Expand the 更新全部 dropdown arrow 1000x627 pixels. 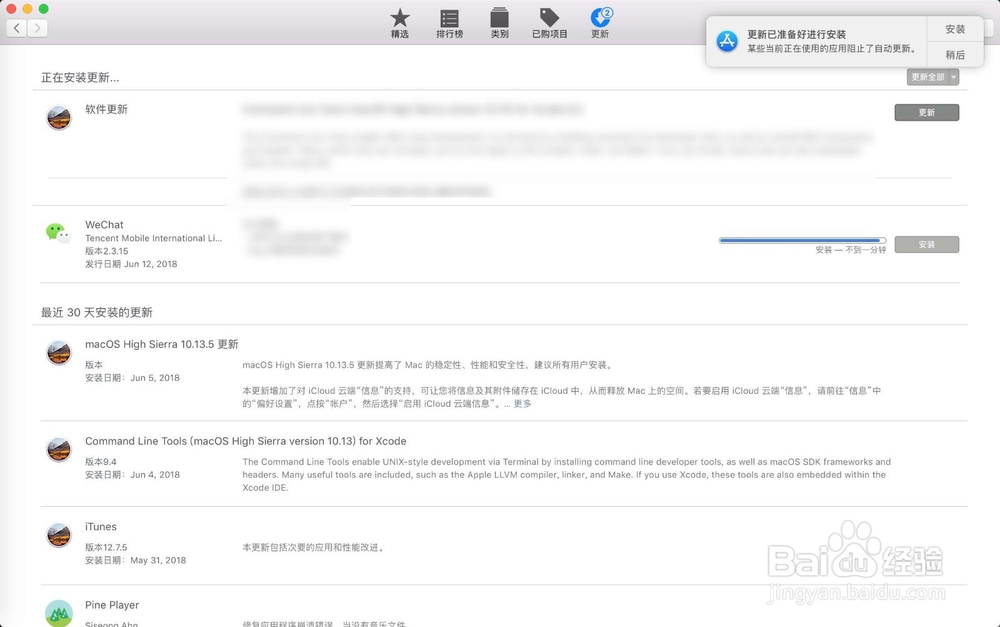tap(953, 77)
